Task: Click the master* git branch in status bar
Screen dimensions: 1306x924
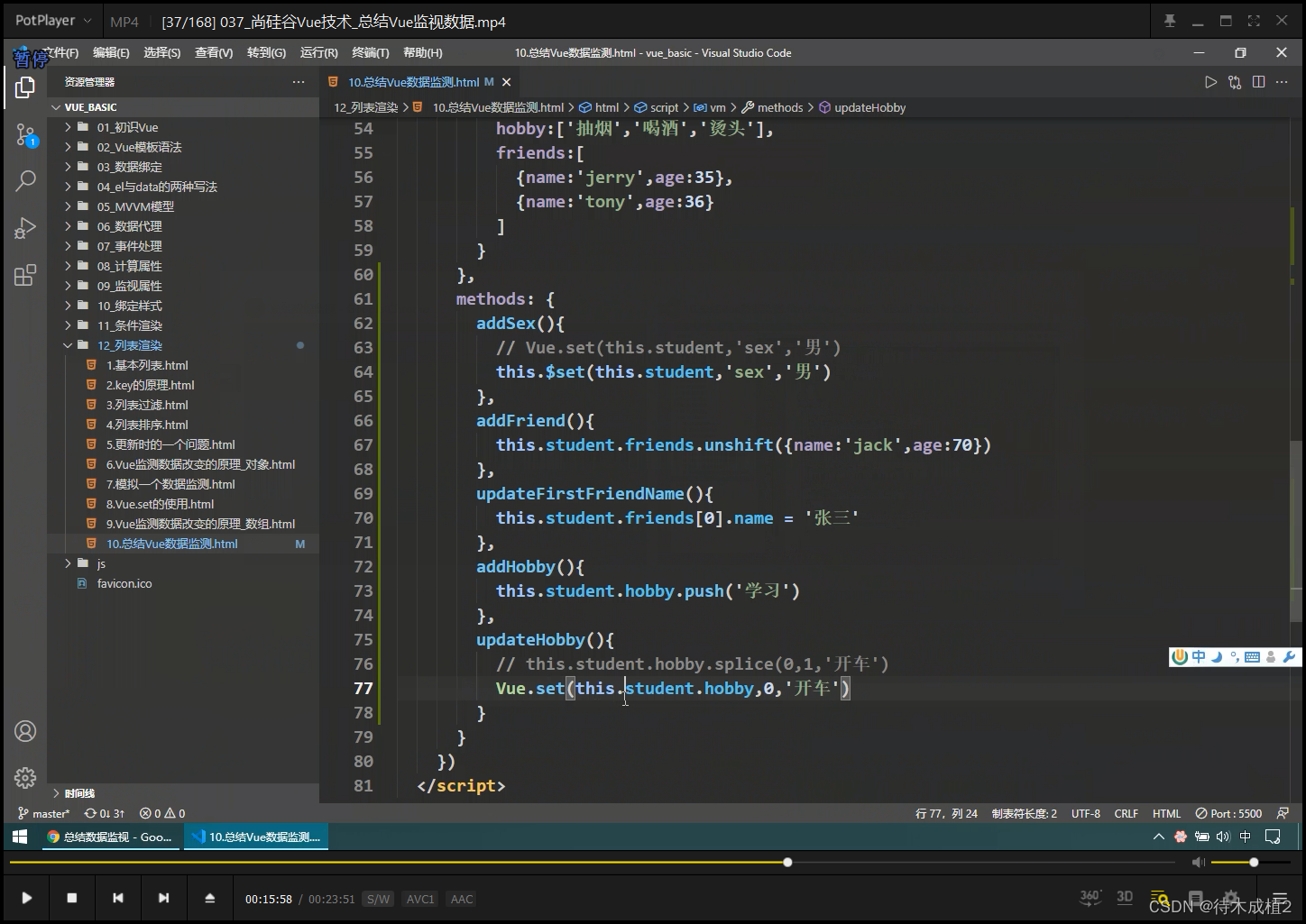Action: point(43,813)
